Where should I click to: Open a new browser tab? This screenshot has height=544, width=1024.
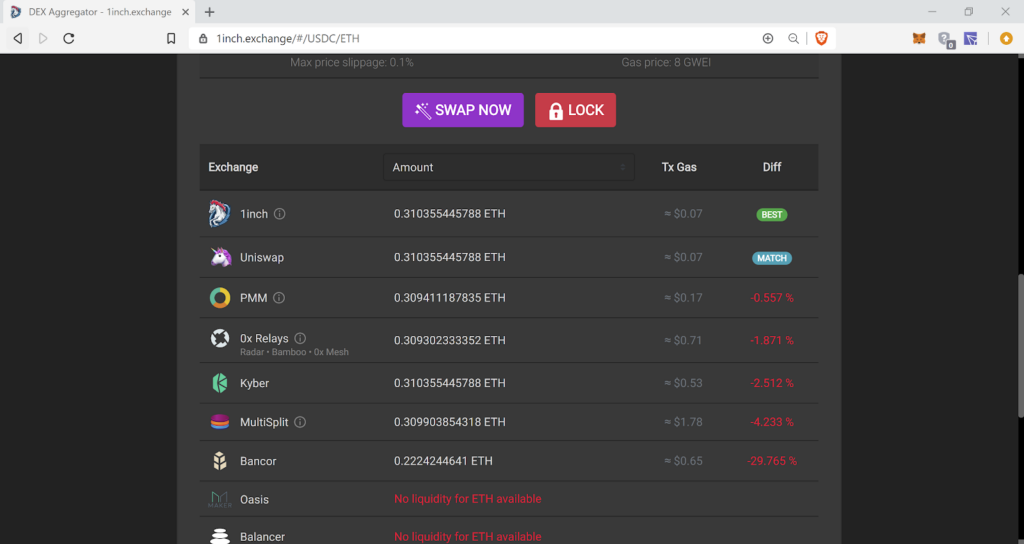coord(209,12)
